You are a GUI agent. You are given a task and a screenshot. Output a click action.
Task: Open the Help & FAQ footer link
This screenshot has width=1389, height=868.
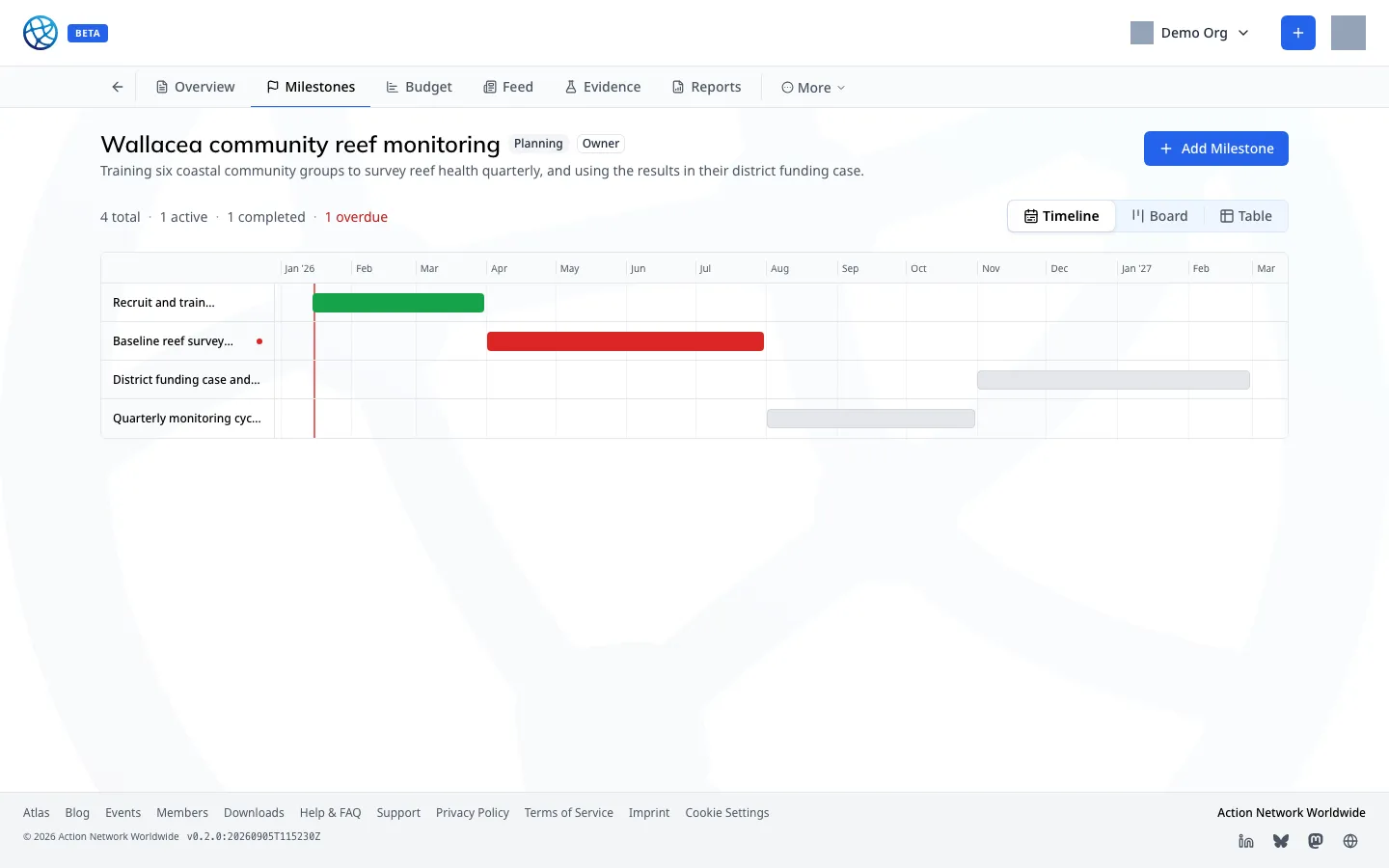330,813
